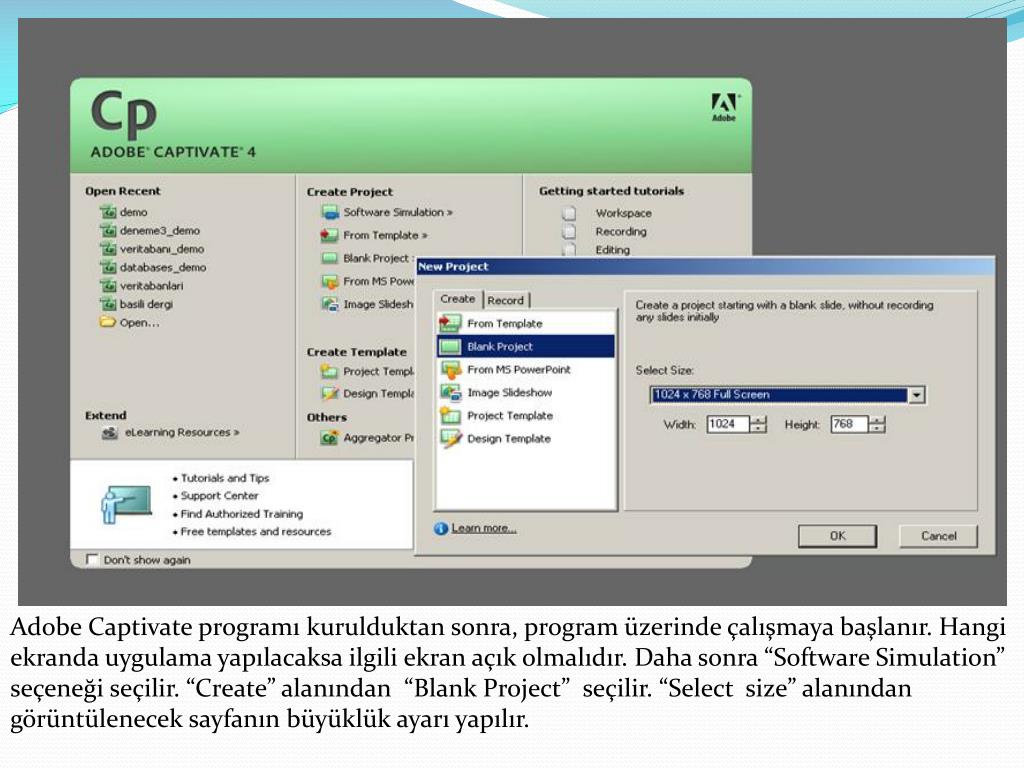The width and height of the screenshot is (1024, 768).
Task: Switch to the Record tab
Action: point(505,300)
